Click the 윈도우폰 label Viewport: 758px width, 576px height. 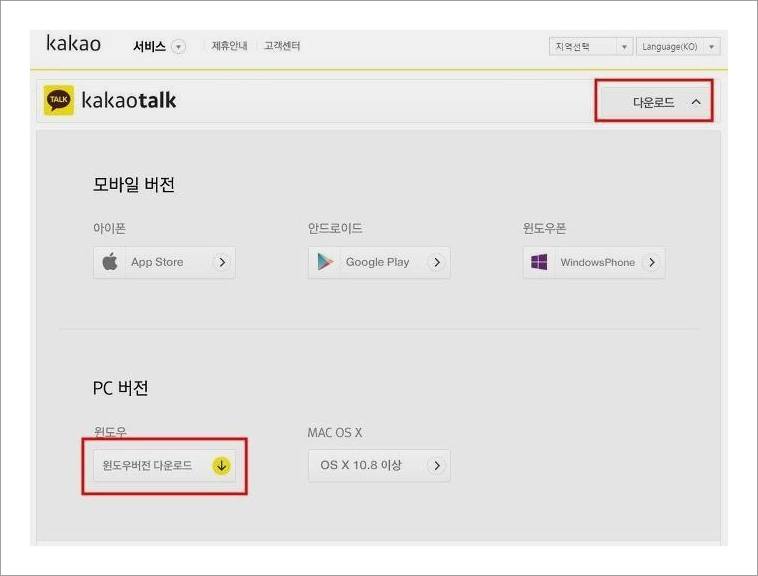[x=544, y=228]
